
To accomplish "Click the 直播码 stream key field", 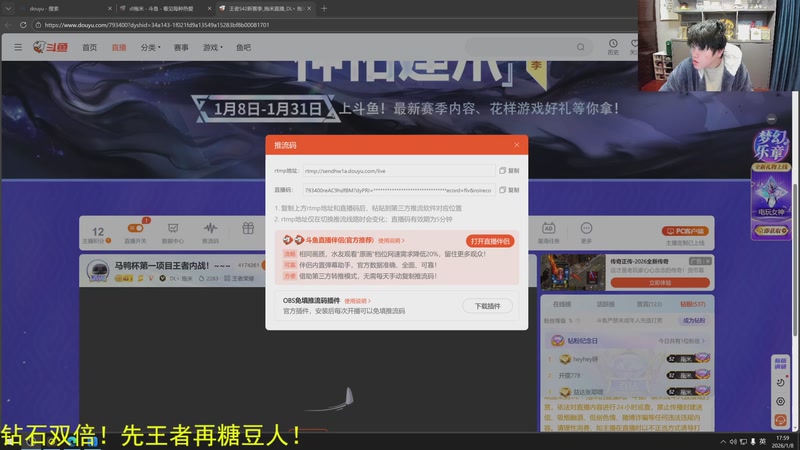I will 398,190.
